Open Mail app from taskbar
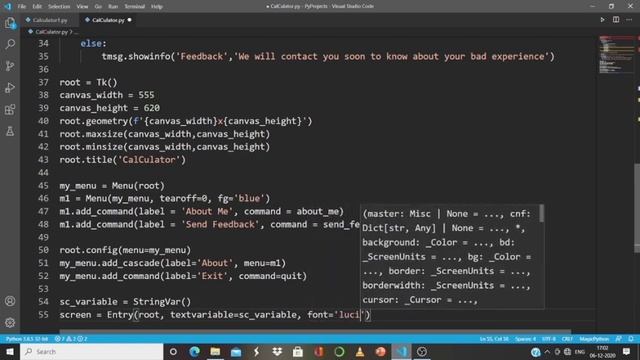This screenshot has width=640, height=360. coord(236,351)
